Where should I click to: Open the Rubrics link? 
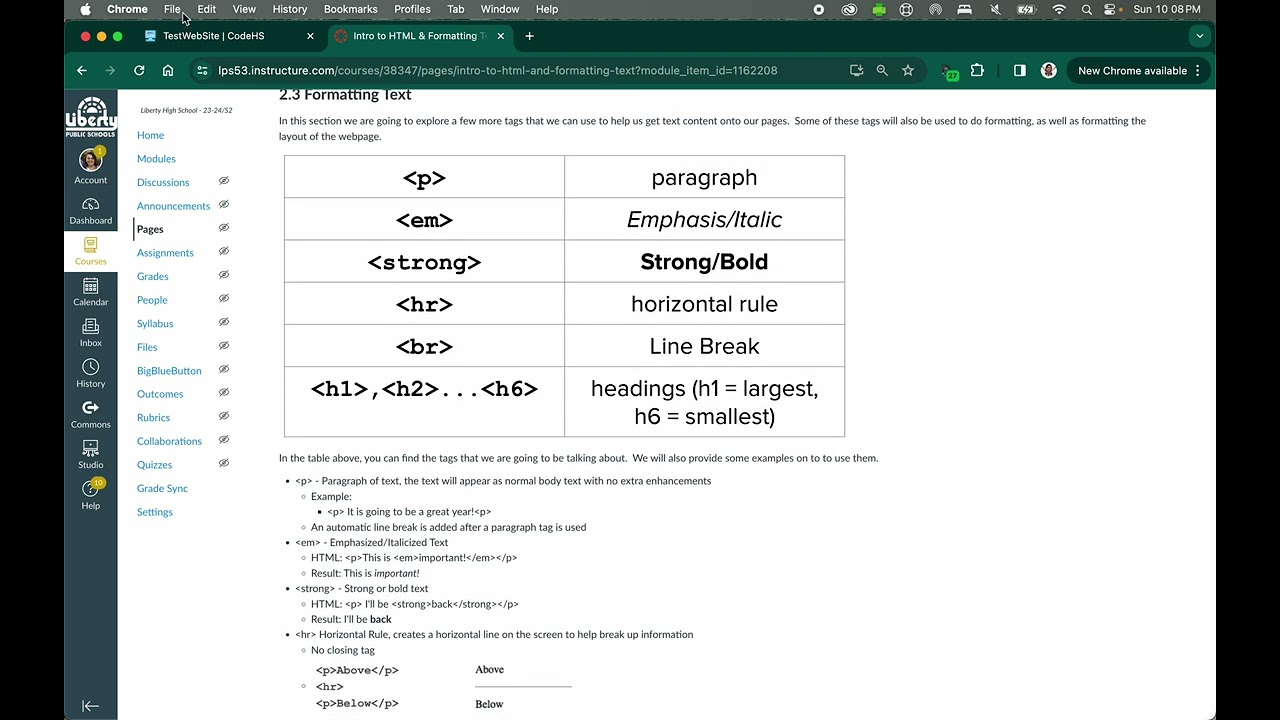[x=153, y=418]
